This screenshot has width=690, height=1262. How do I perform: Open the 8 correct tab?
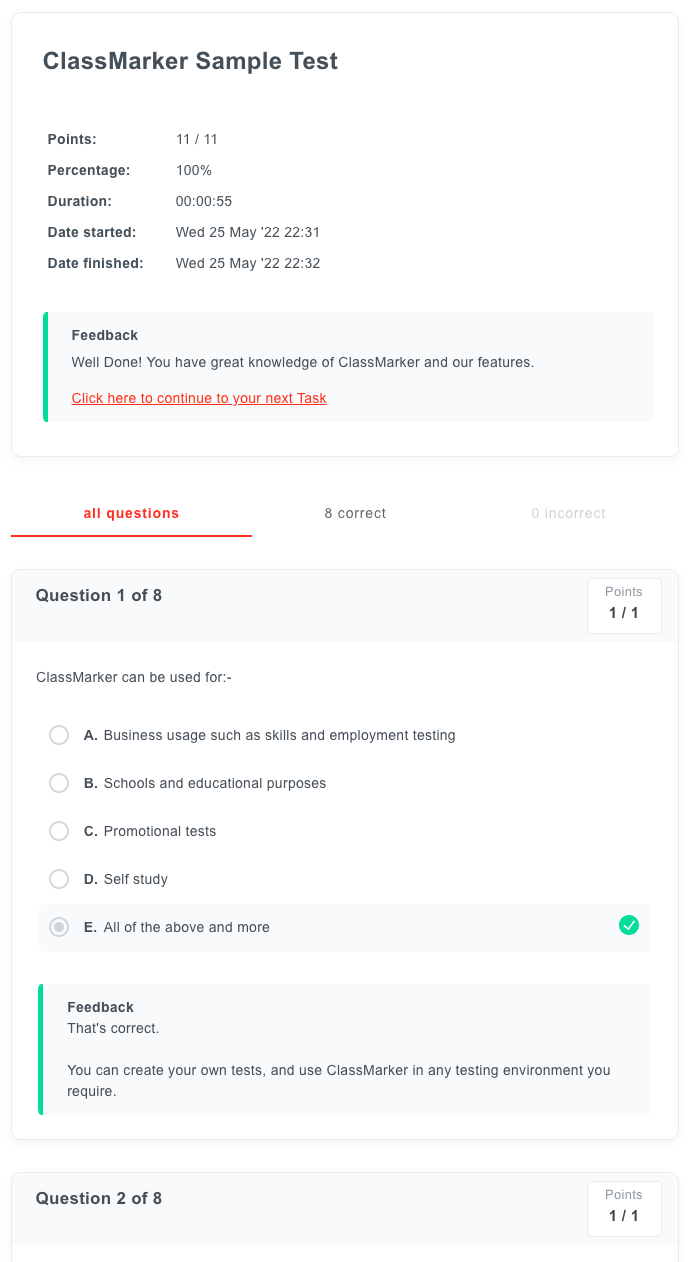[x=355, y=513]
